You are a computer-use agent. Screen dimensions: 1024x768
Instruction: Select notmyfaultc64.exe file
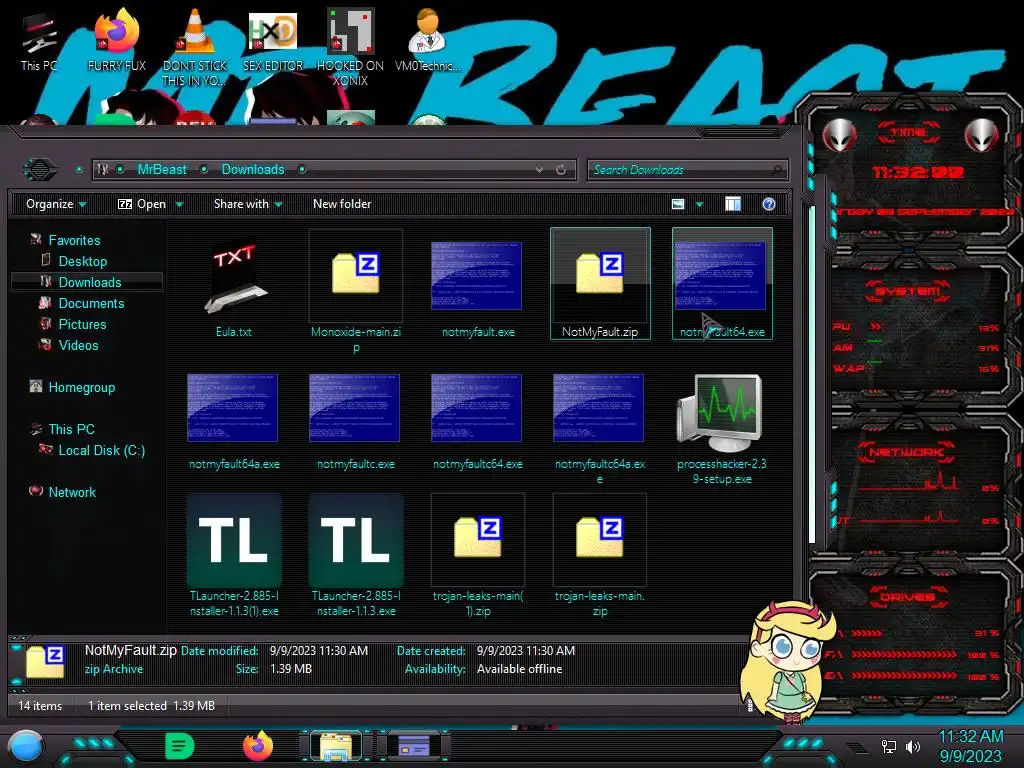click(477, 423)
